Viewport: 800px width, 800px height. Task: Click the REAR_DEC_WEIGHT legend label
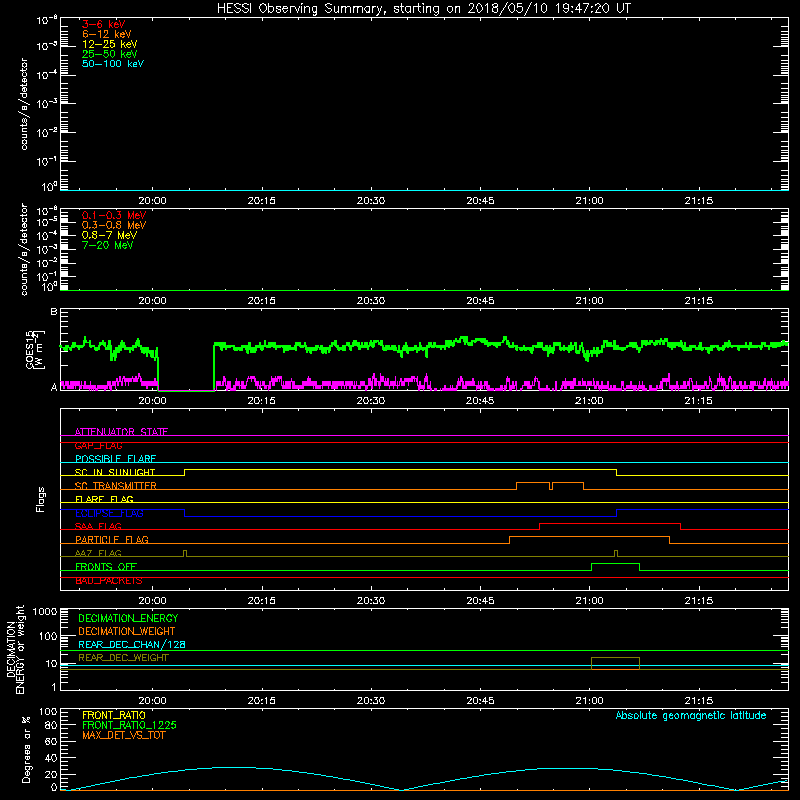coord(123,658)
